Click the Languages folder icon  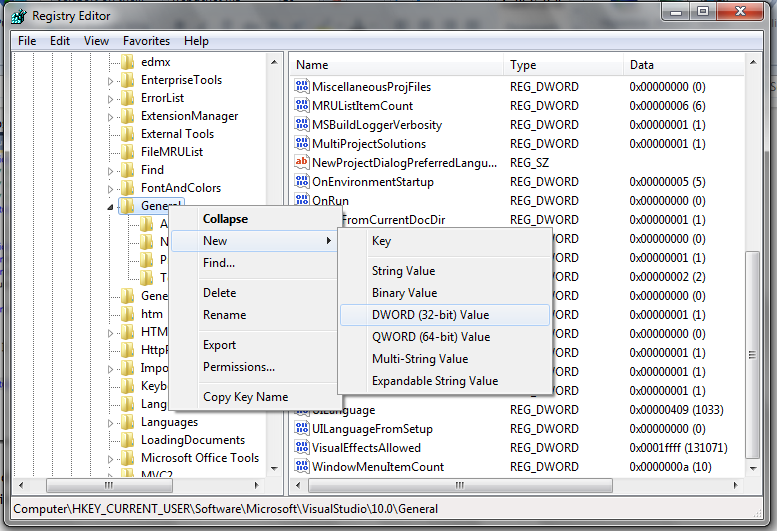(x=128, y=422)
